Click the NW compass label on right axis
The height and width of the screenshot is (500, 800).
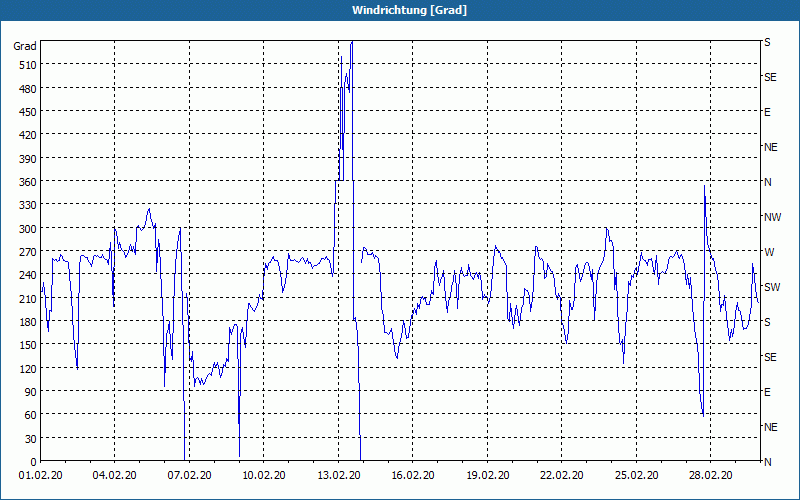772,217
